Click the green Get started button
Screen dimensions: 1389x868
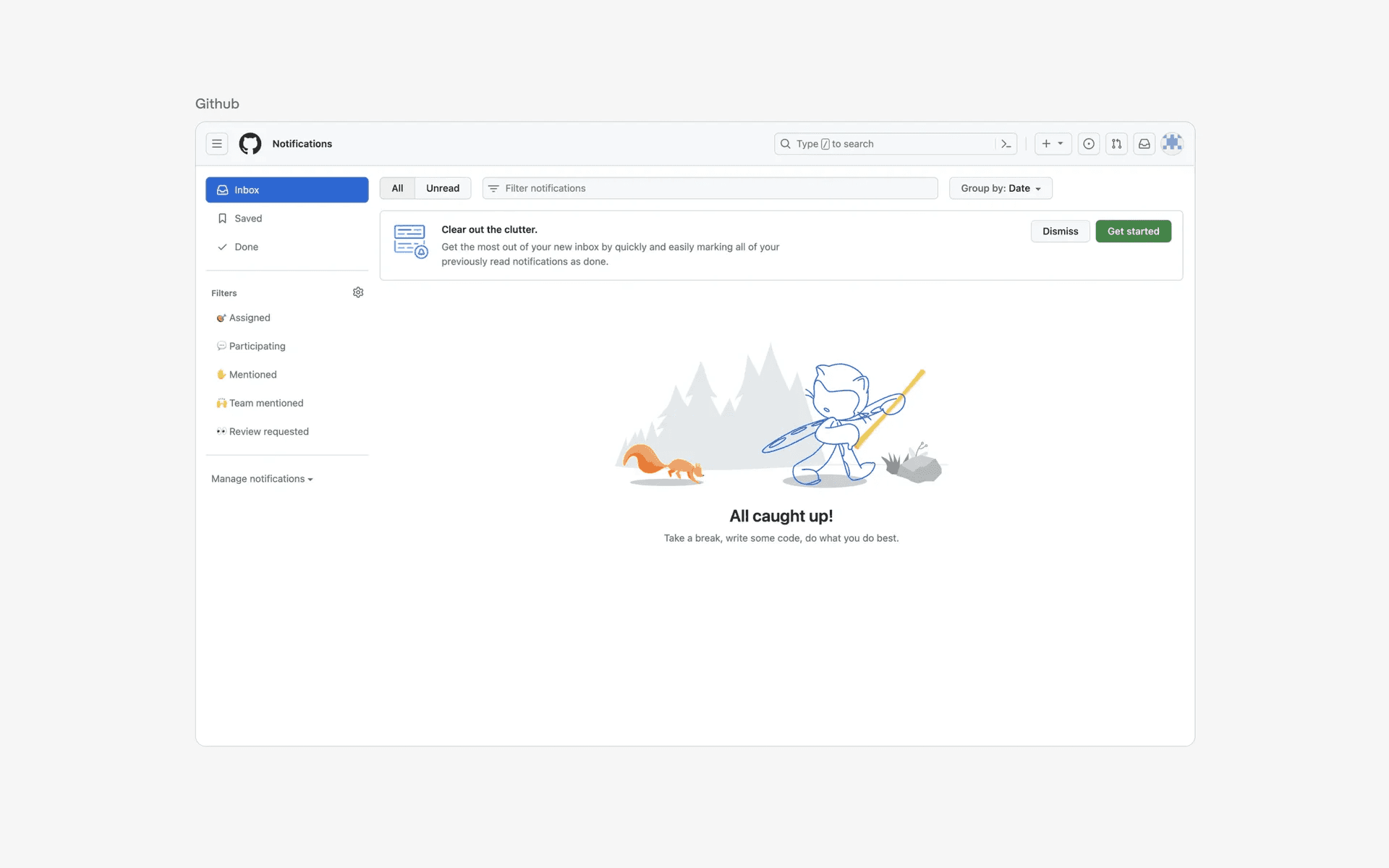click(1133, 231)
